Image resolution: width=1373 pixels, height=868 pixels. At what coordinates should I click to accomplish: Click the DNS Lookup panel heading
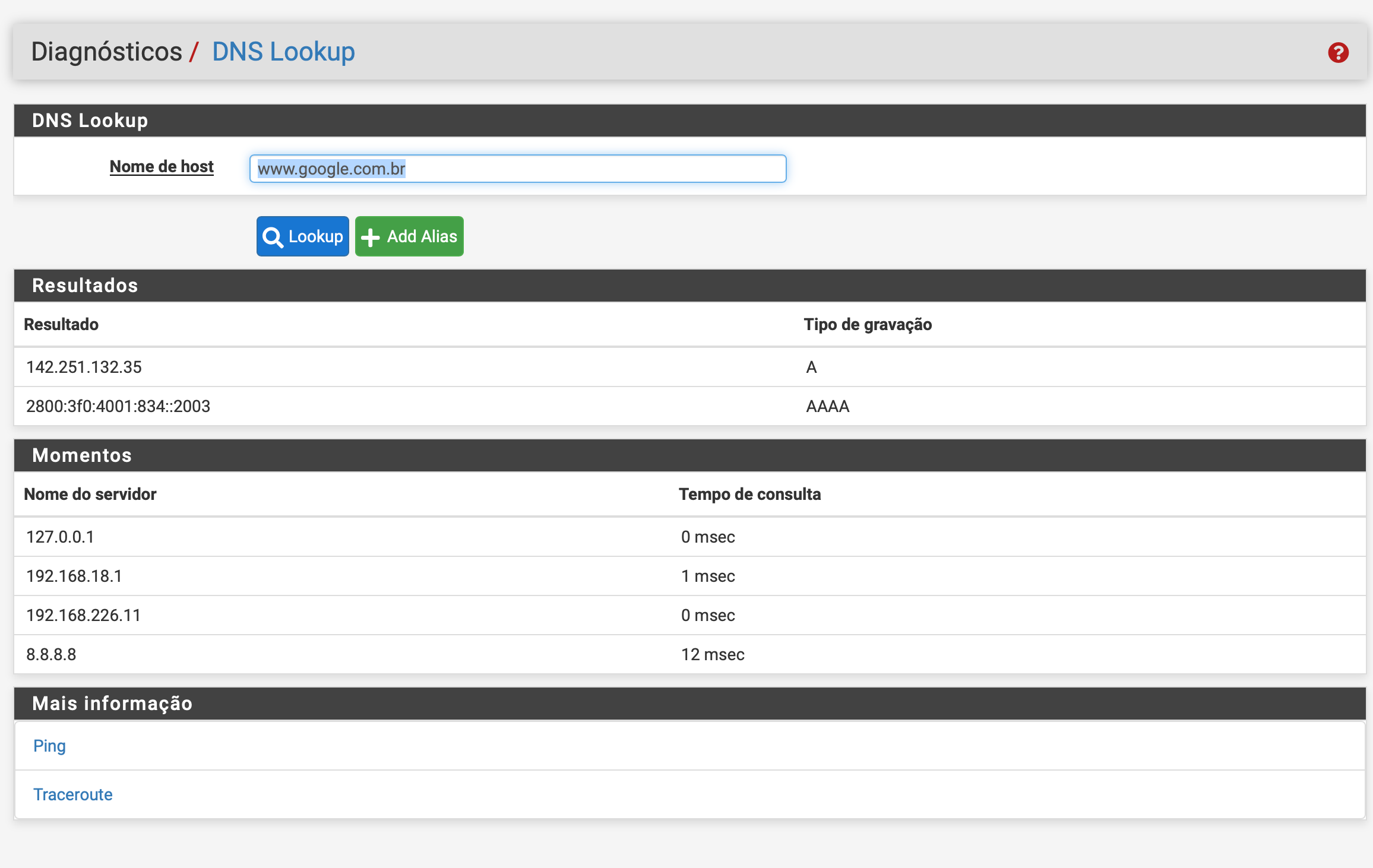click(x=90, y=121)
